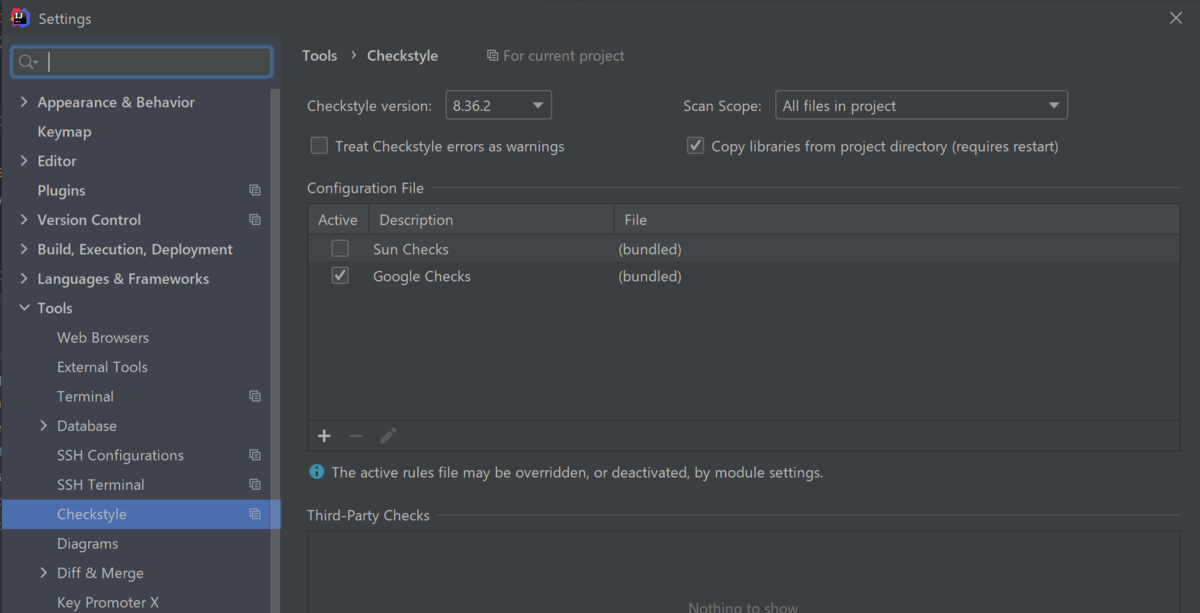Click the project-level icon beside Checkstyle

255,514
